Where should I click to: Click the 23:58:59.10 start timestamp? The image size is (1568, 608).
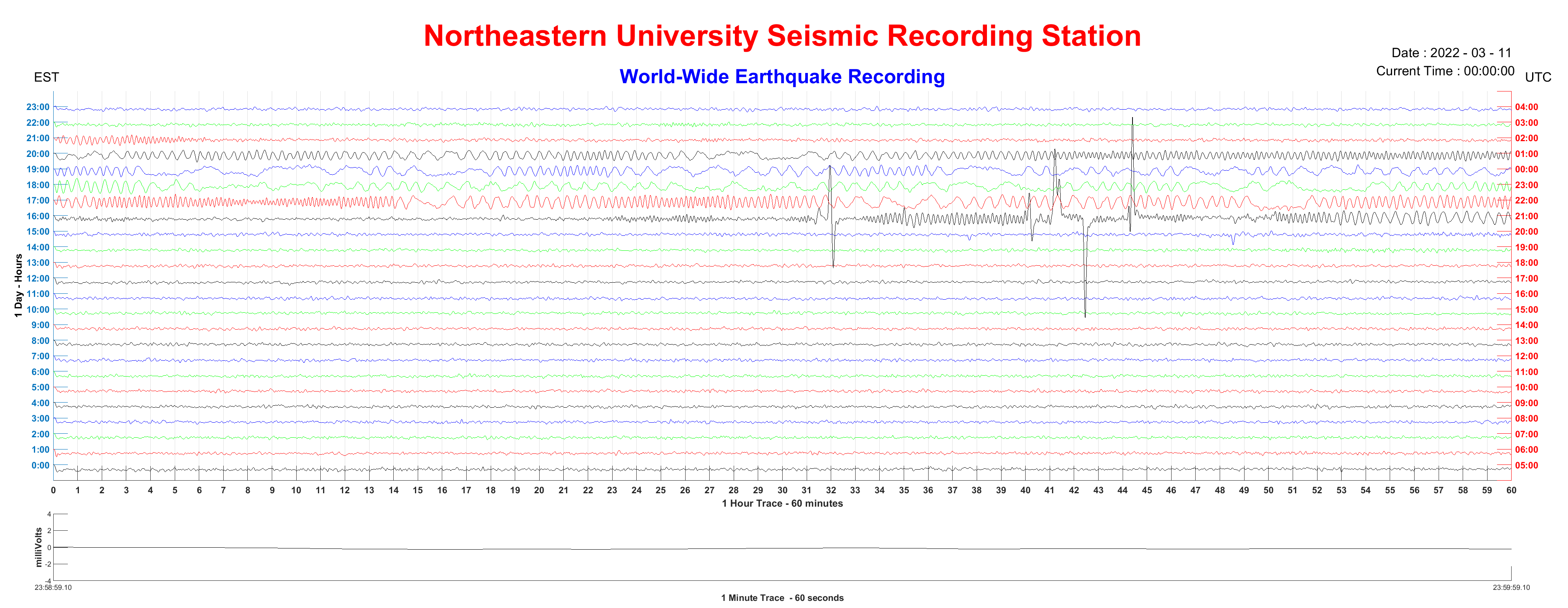coord(53,588)
